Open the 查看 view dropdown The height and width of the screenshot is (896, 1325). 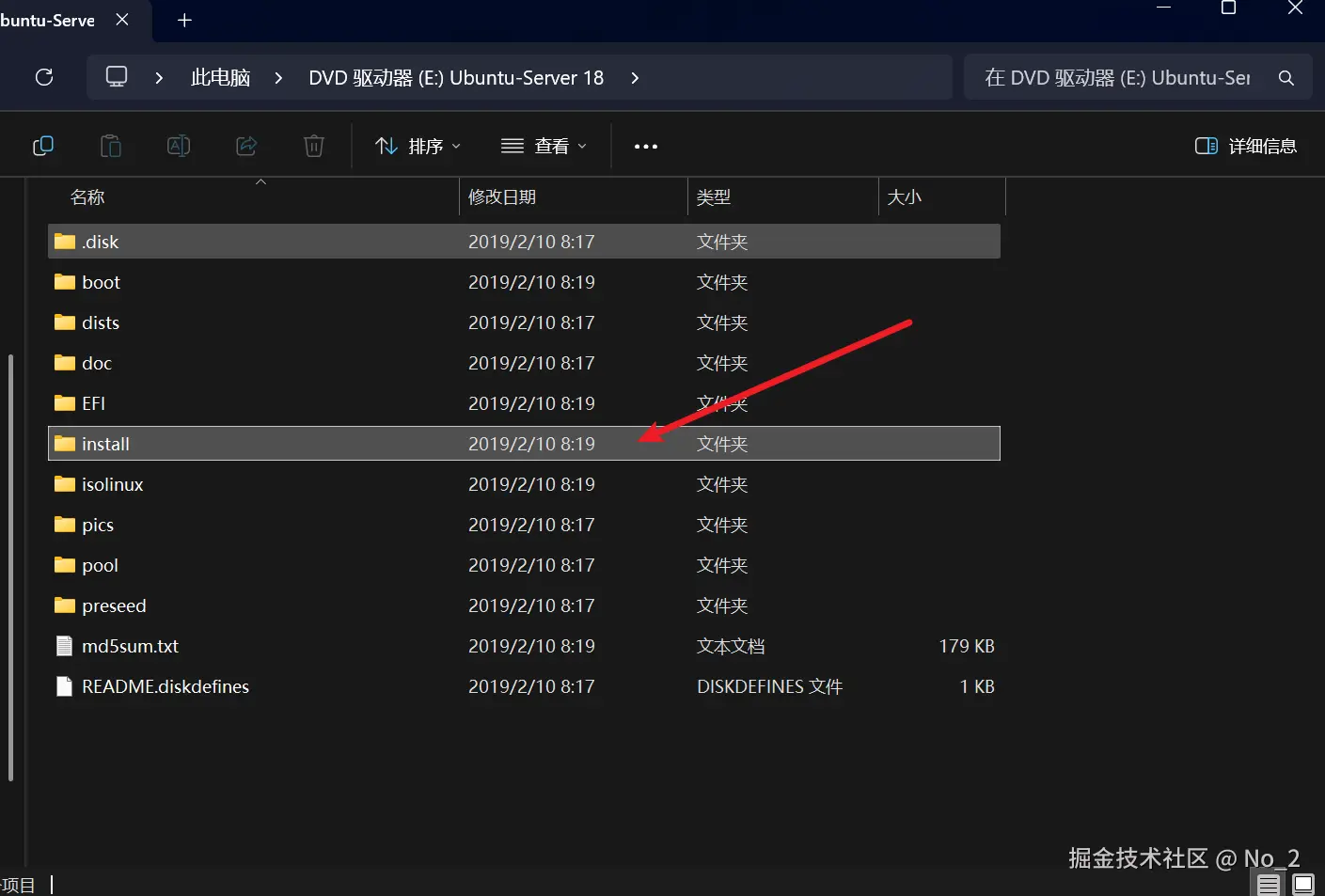click(x=544, y=146)
